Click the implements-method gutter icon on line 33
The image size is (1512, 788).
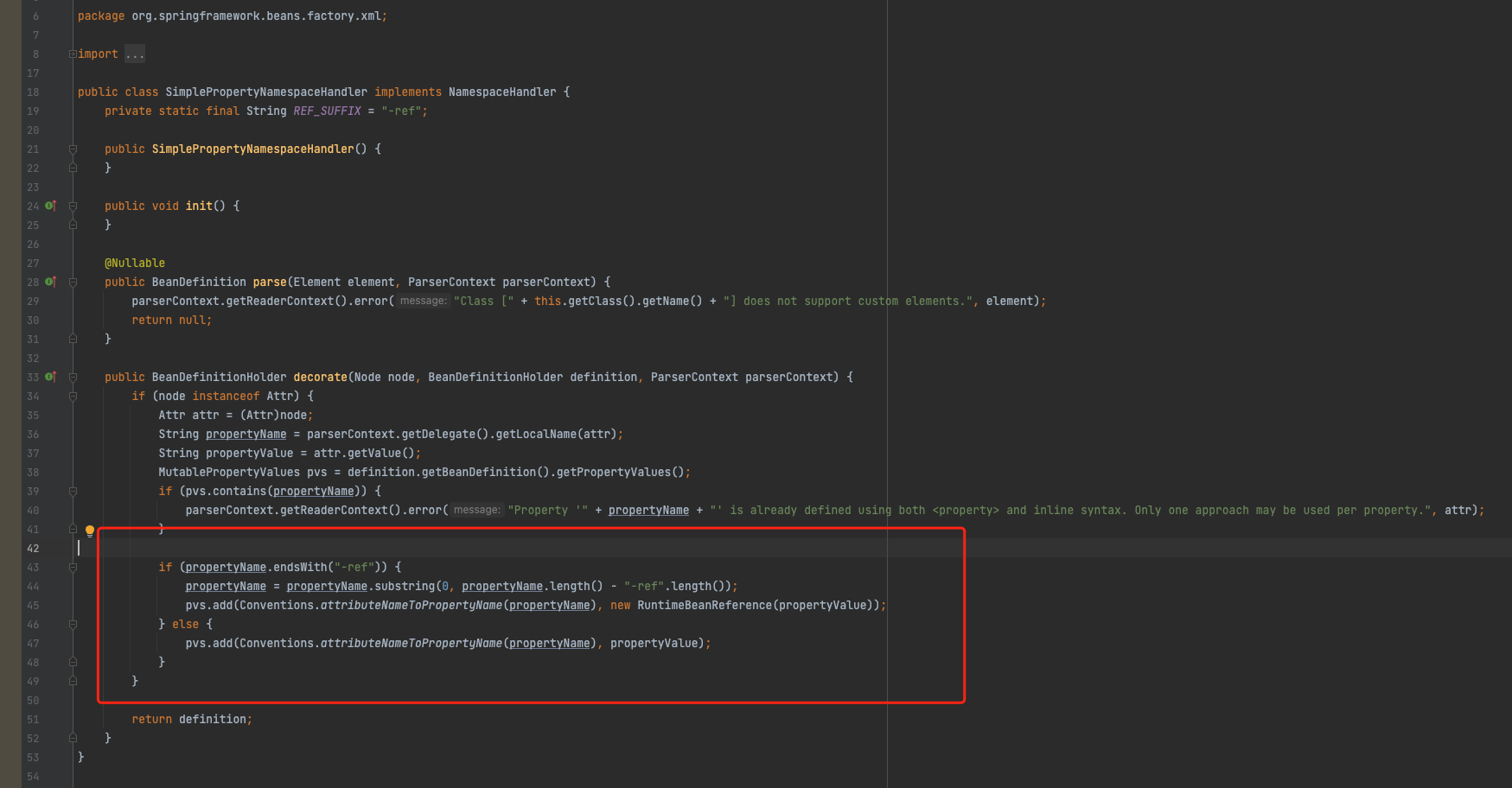pos(50,377)
